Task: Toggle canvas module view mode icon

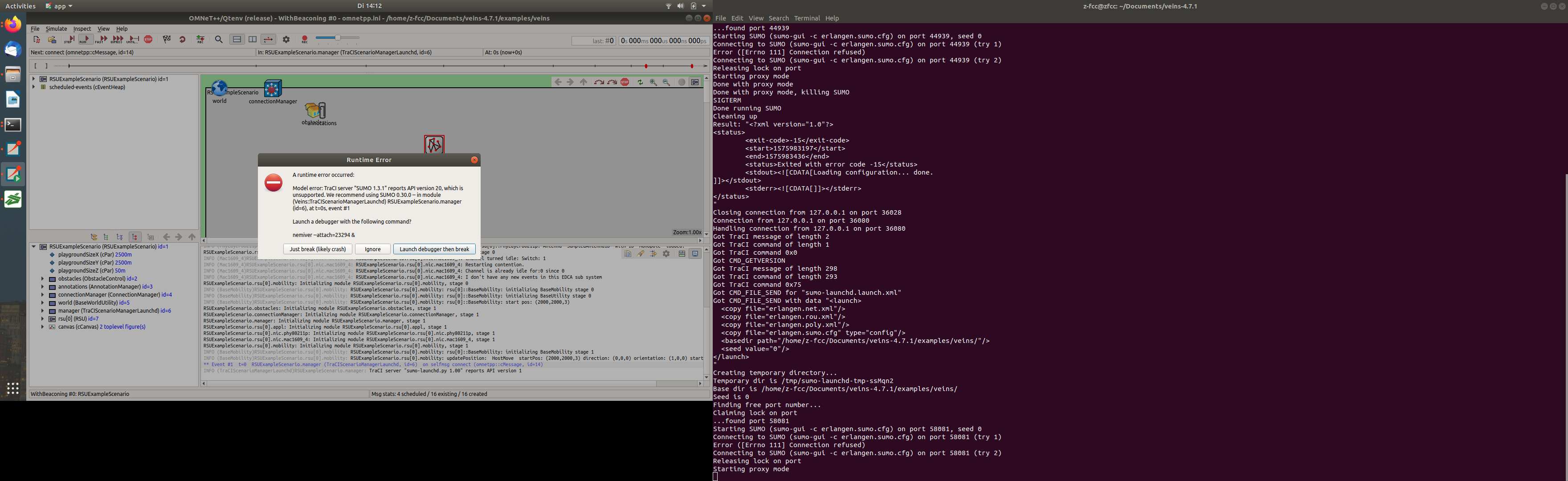Action: click(695, 82)
